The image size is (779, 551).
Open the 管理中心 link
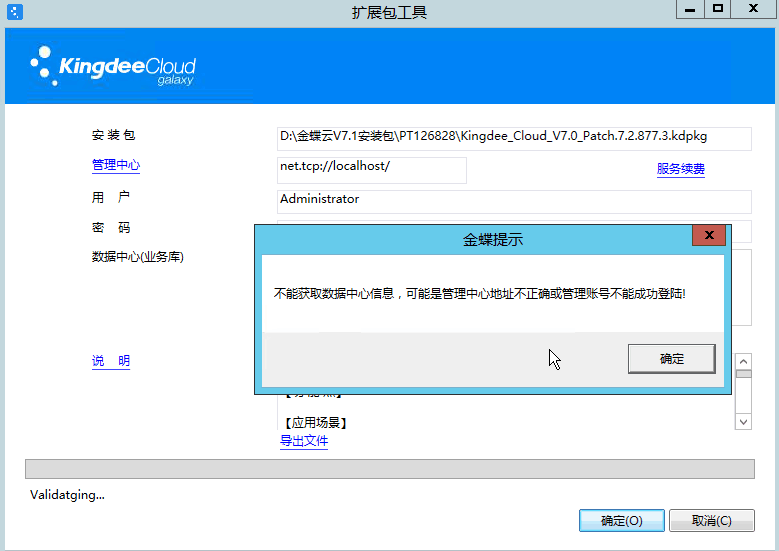tap(116, 165)
